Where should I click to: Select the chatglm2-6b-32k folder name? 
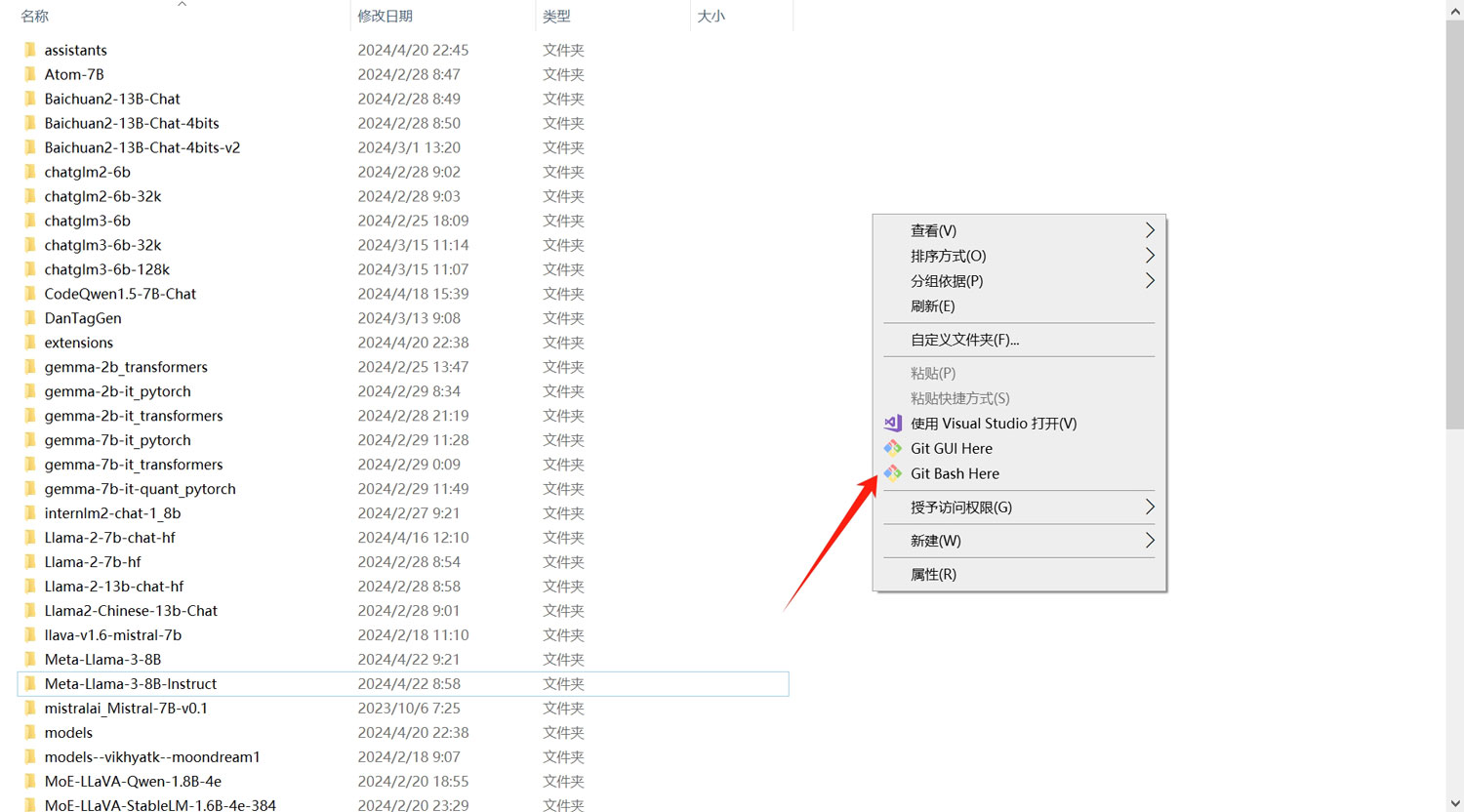(x=102, y=196)
